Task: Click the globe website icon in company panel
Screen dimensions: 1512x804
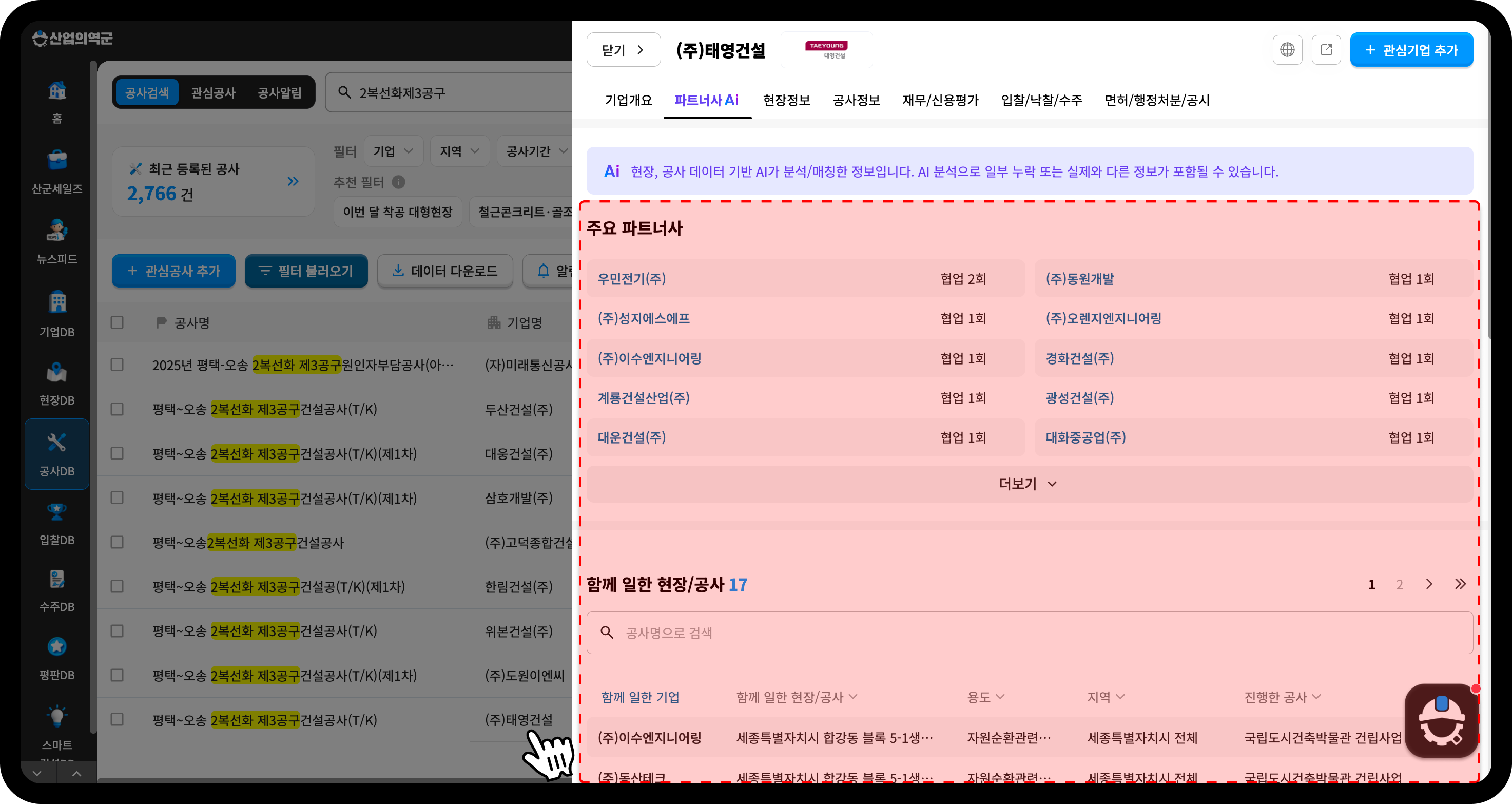Action: tap(1287, 50)
